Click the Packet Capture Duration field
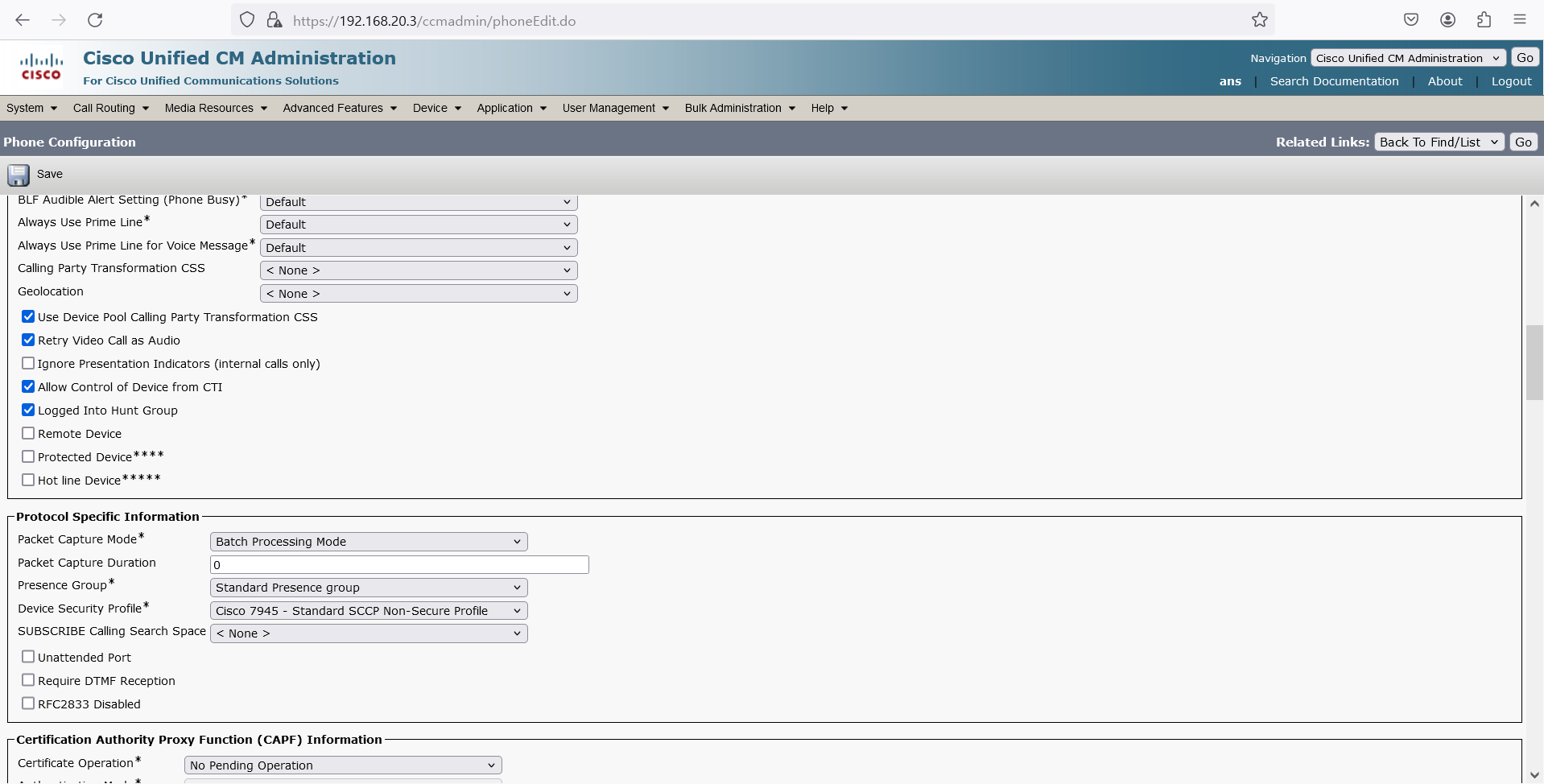The image size is (1544, 784). point(399,565)
